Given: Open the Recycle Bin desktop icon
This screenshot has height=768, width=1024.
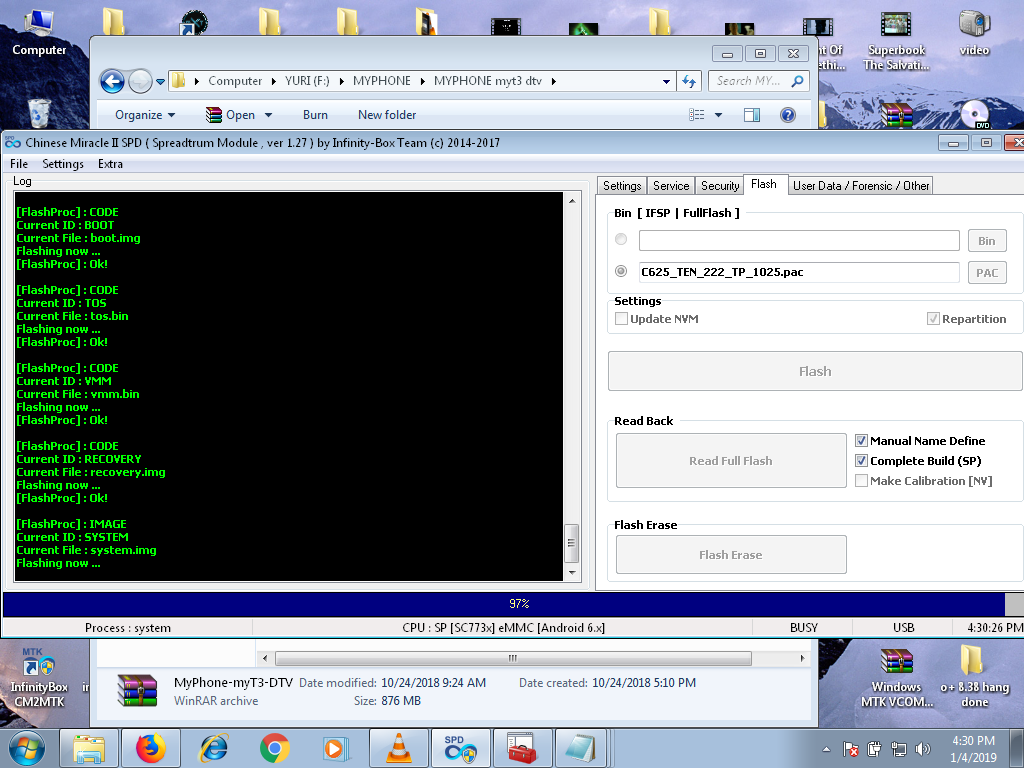Looking at the screenshot, I should coord(40,113).
